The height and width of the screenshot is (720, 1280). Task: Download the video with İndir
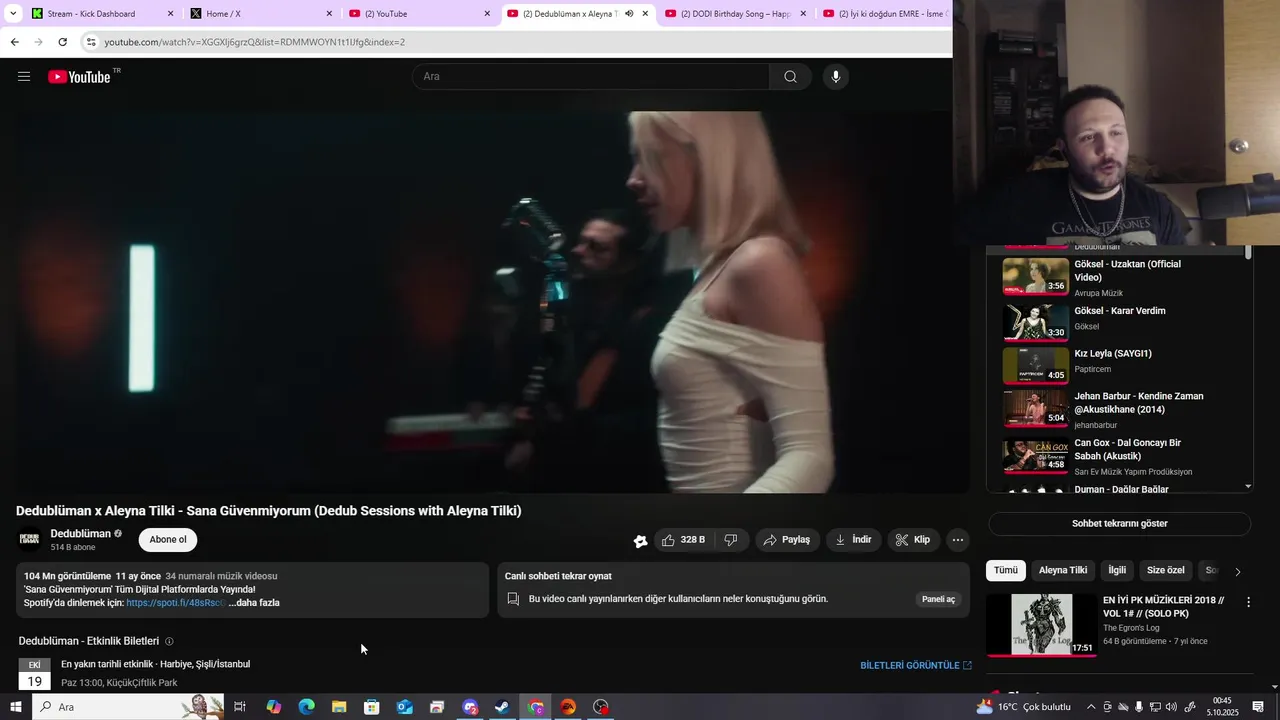point(853,540)
